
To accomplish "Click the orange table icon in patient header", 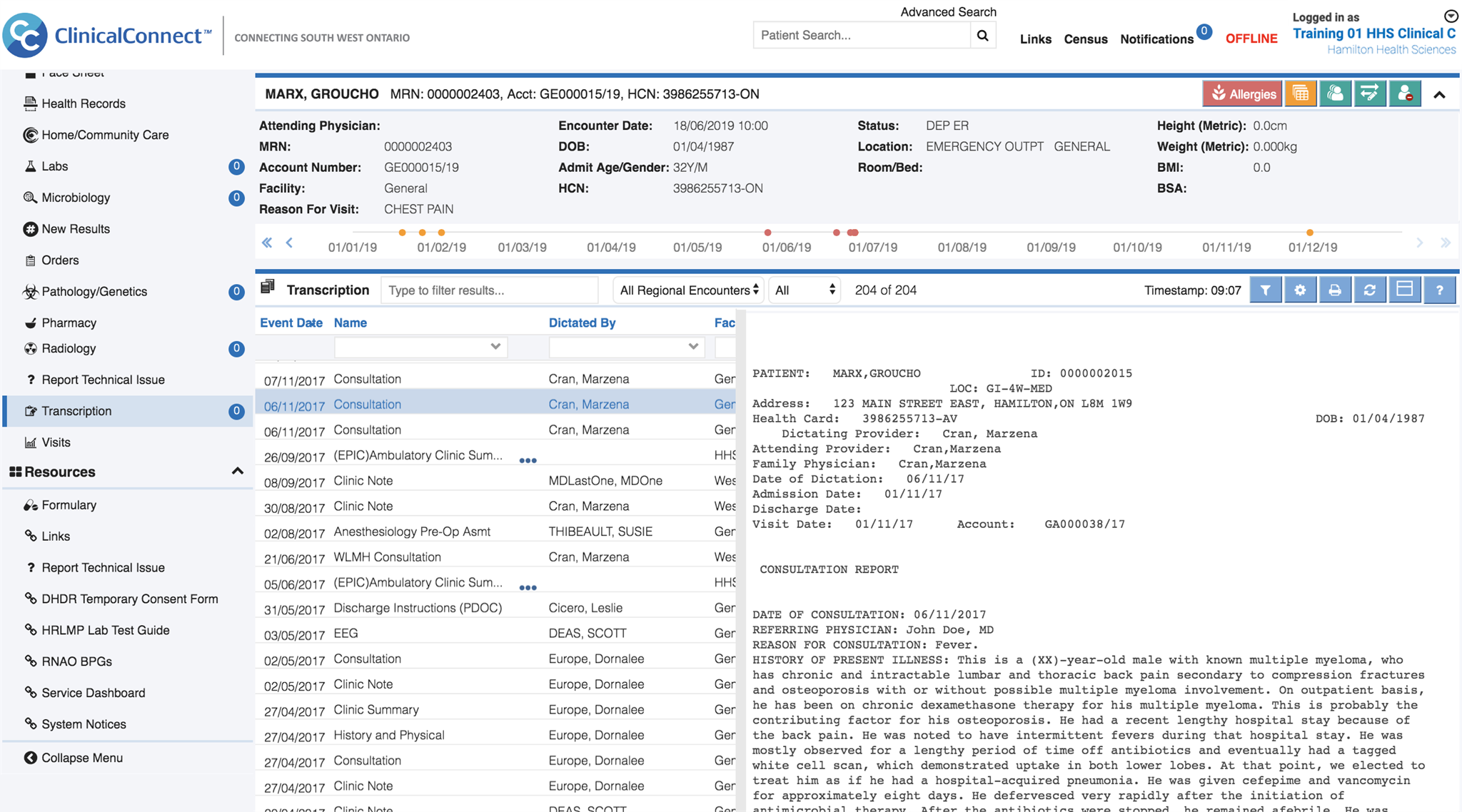I will pos(1301,93).
